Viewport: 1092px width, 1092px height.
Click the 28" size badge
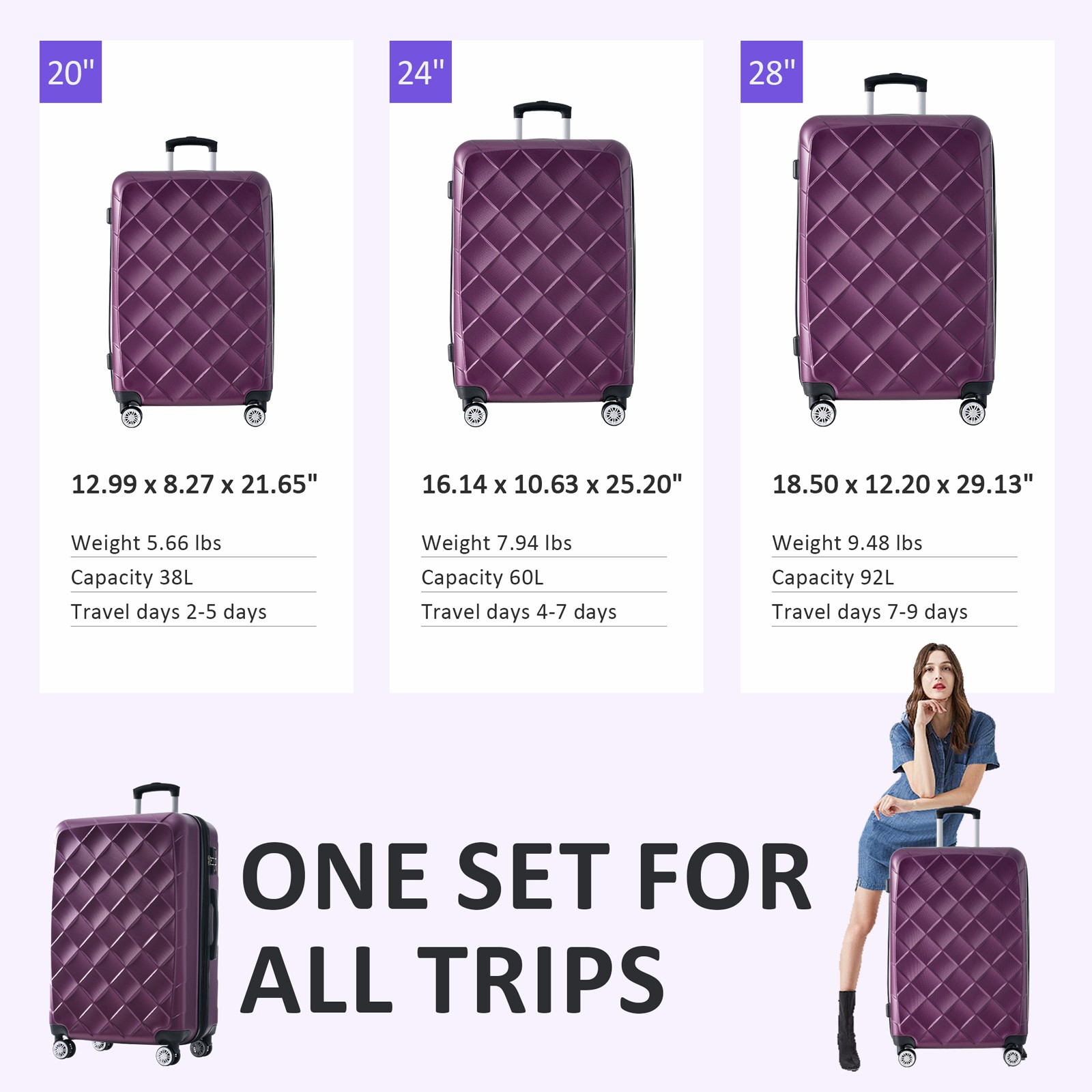tap(771, 72)
